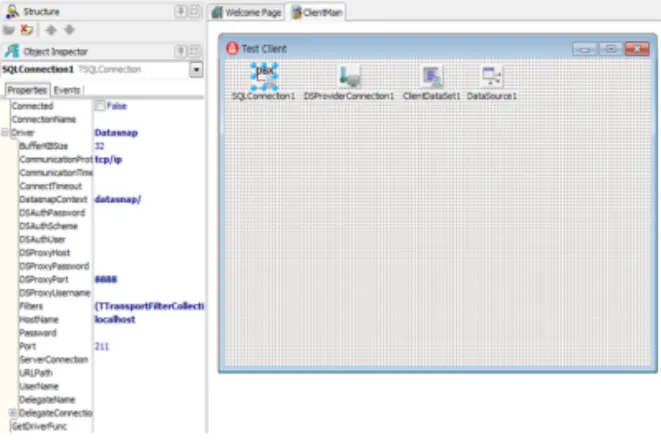Open the Welcome Page tab
661x440 pixels.
click(247, 13)
